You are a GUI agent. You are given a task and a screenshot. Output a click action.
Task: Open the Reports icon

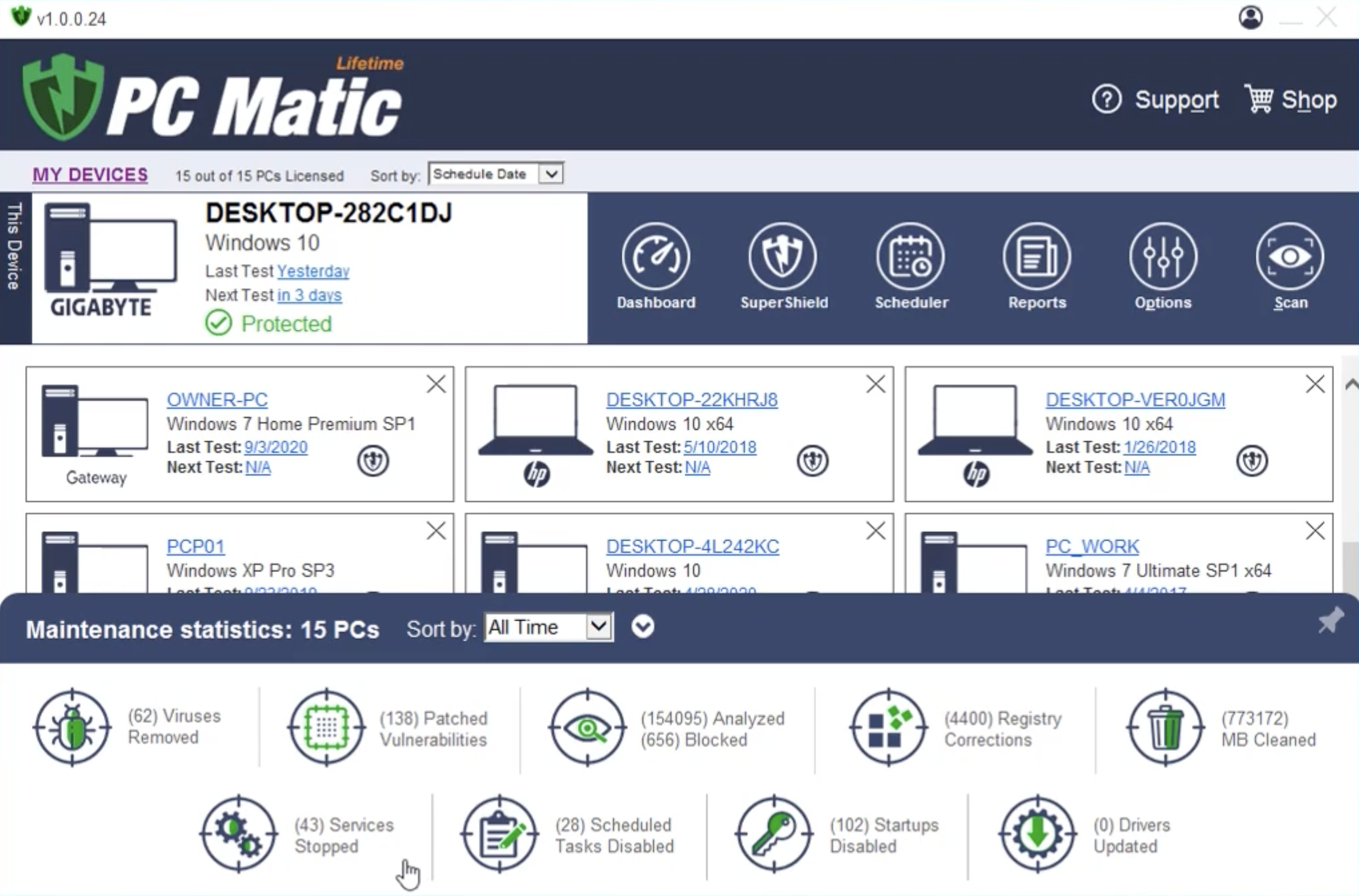(x=1037, y=257)
